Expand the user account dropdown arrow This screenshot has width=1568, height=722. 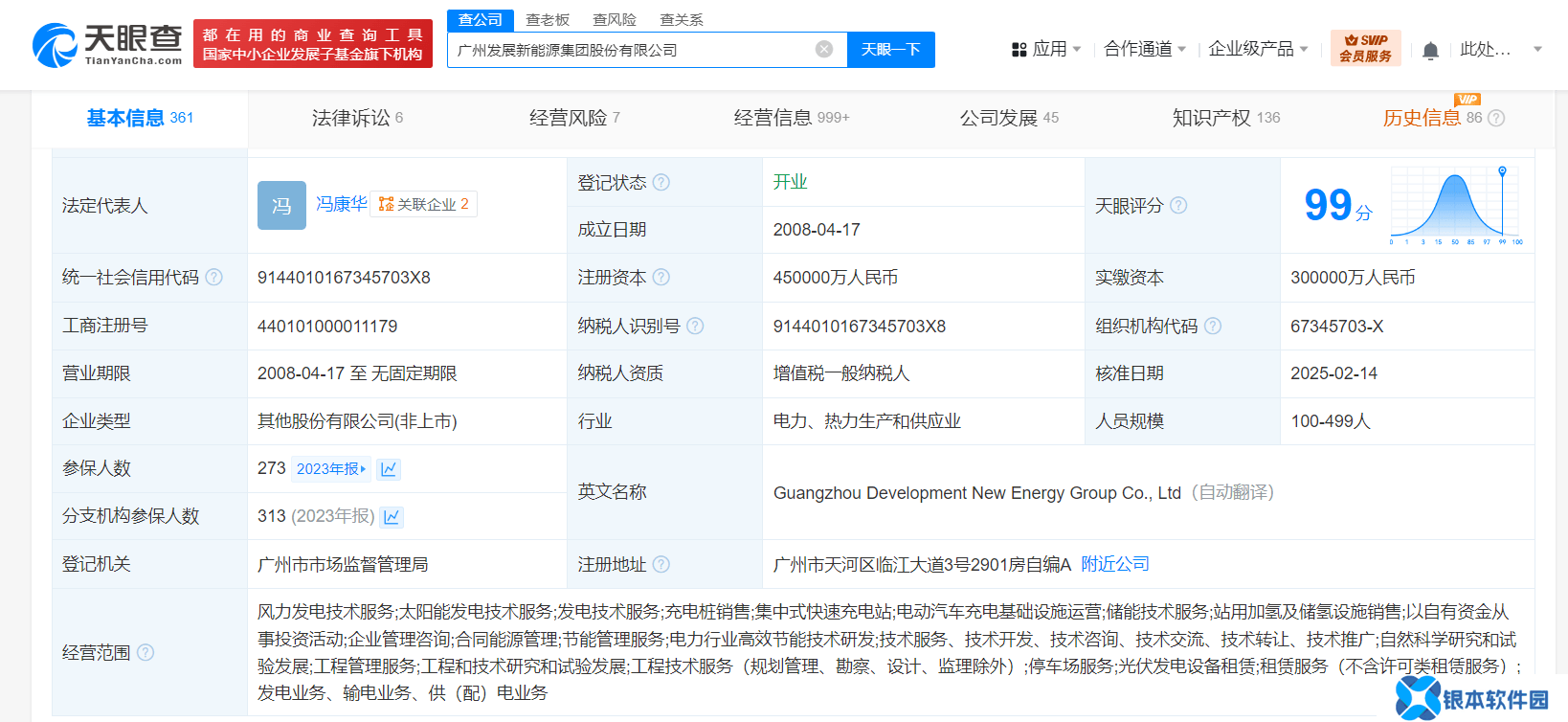pos(1537,50)
